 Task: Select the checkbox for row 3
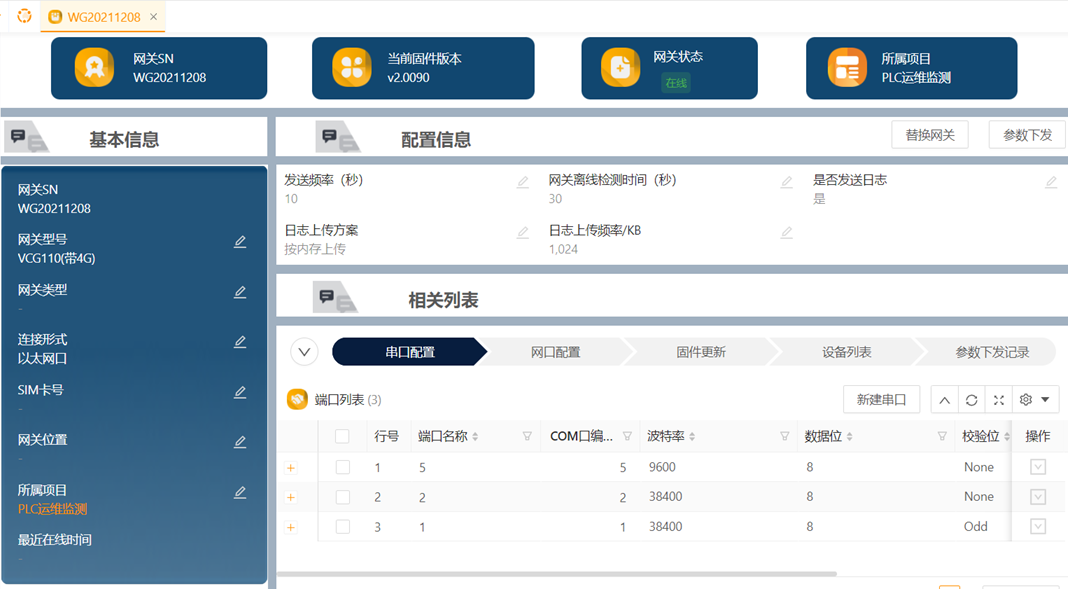click(x=343, y=527)
